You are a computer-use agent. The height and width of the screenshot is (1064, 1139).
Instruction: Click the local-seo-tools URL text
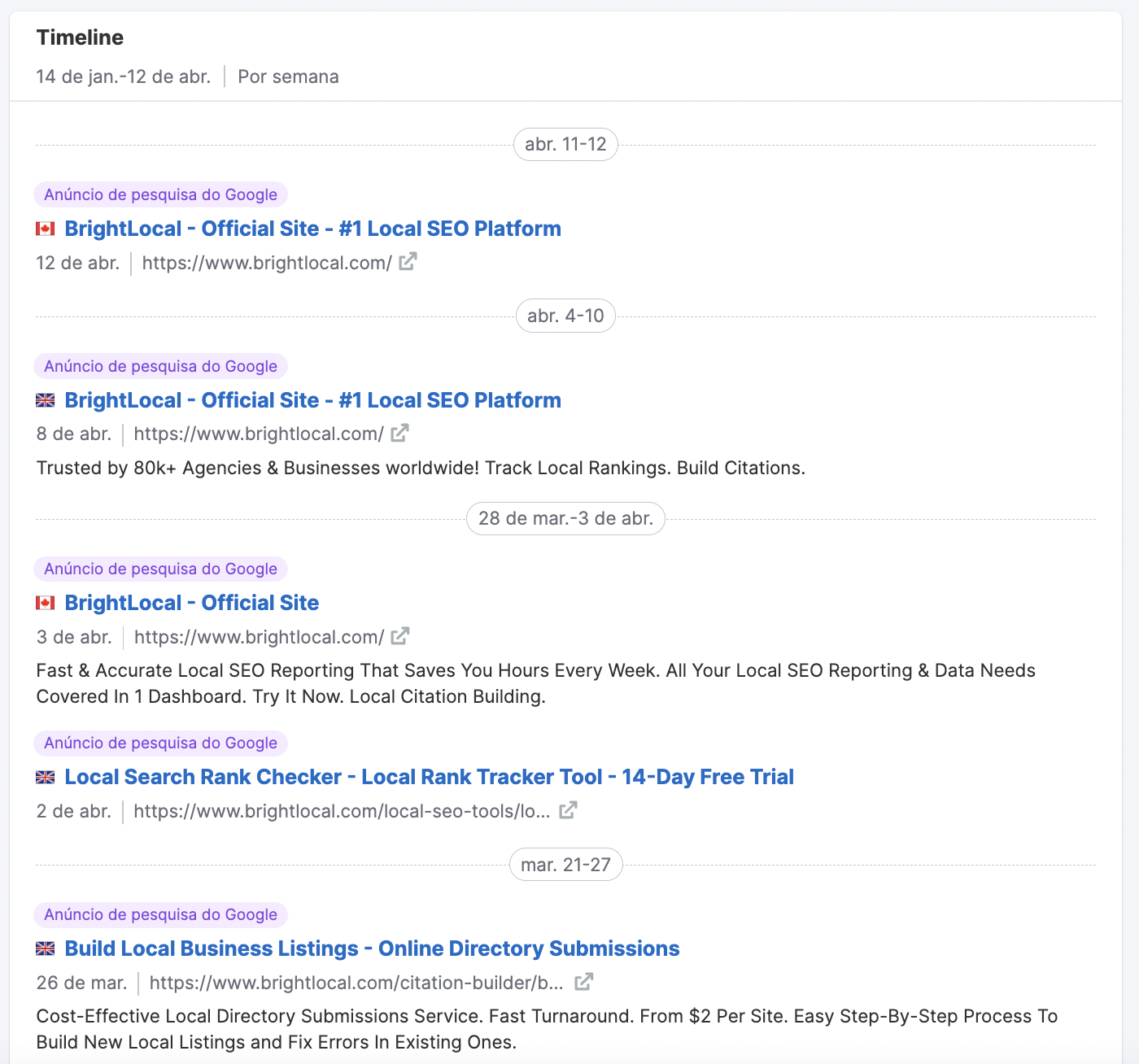[342, 811]
